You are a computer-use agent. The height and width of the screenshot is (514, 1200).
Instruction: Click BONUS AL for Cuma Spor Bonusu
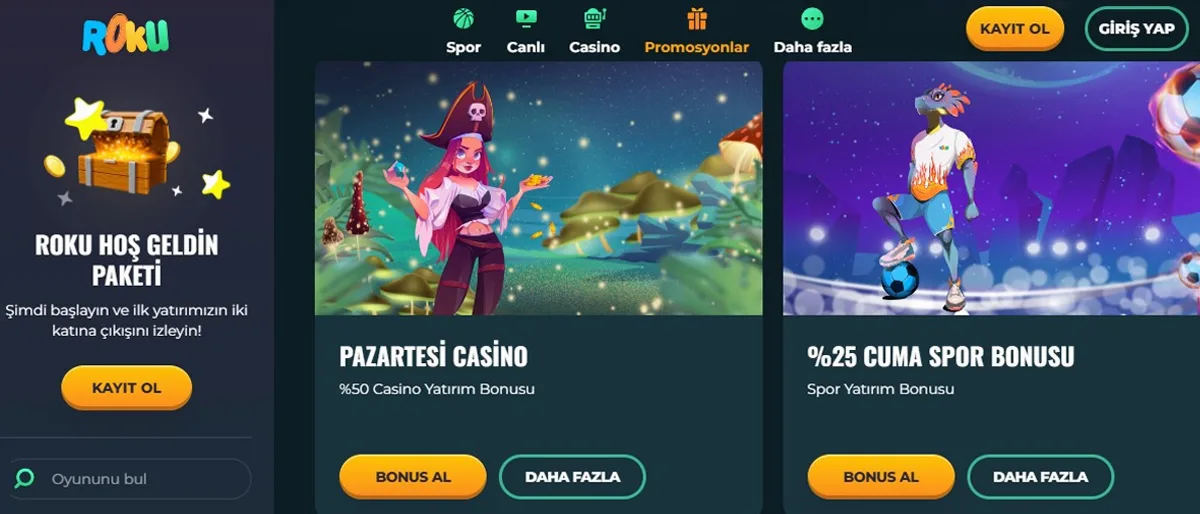click(881, 477)
